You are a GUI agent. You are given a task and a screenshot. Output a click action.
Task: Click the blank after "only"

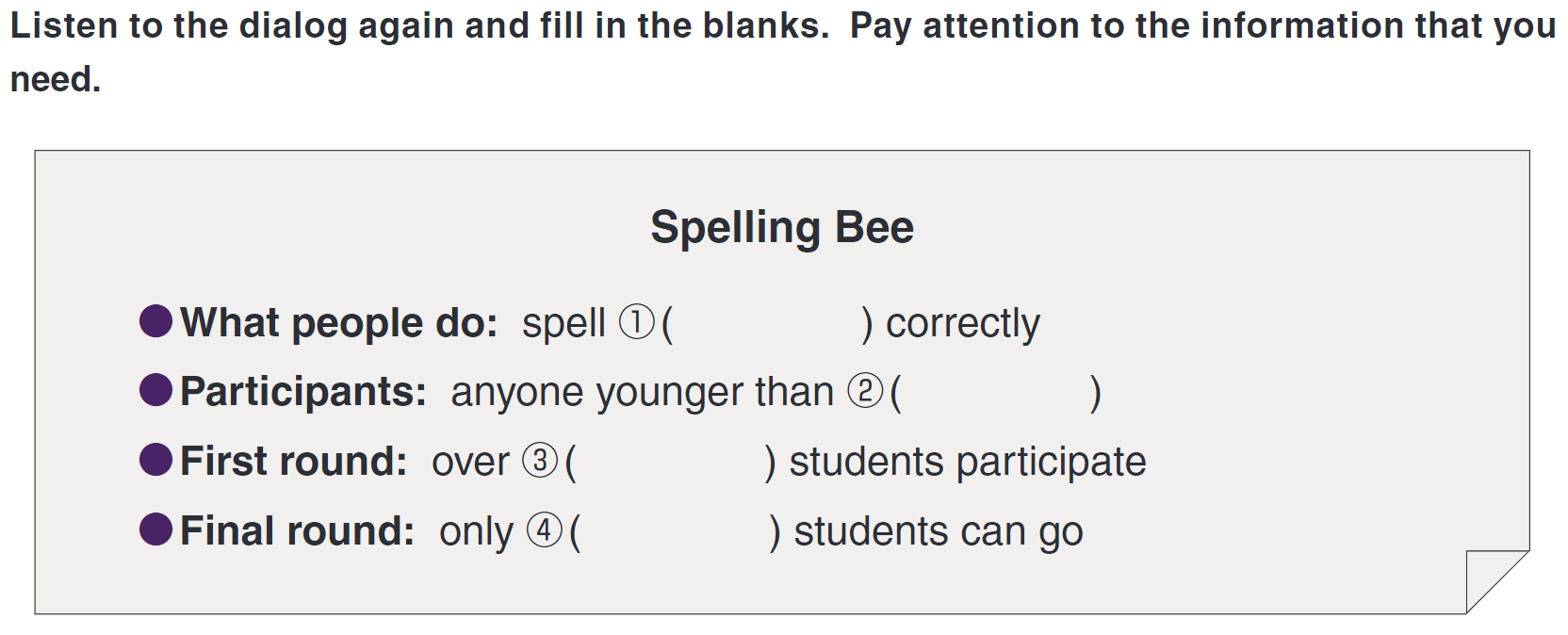675,531
